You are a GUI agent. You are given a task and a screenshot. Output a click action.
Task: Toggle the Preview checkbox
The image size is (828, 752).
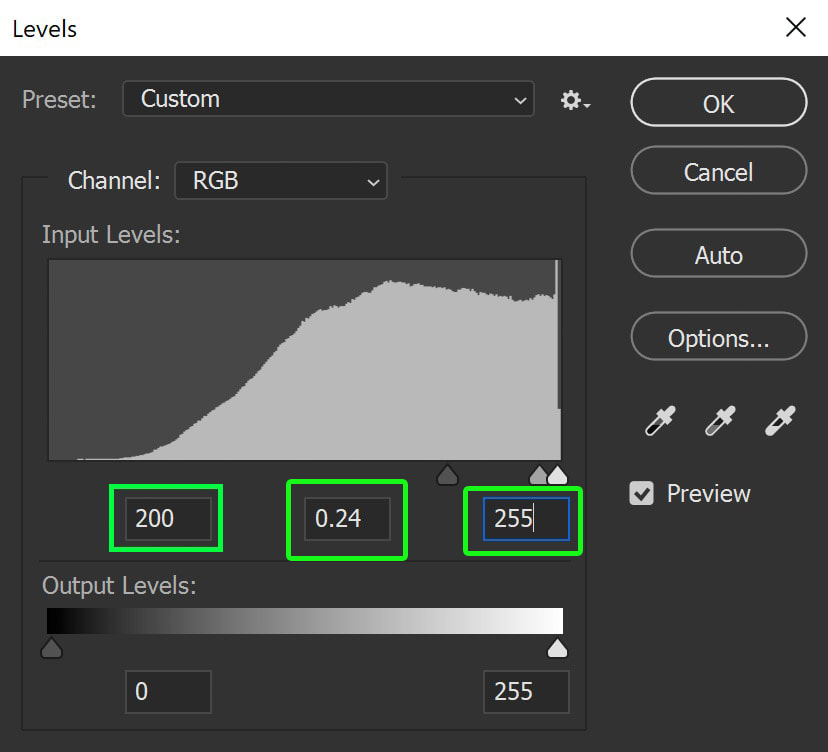pyautogui.click(x=641, y=493)
